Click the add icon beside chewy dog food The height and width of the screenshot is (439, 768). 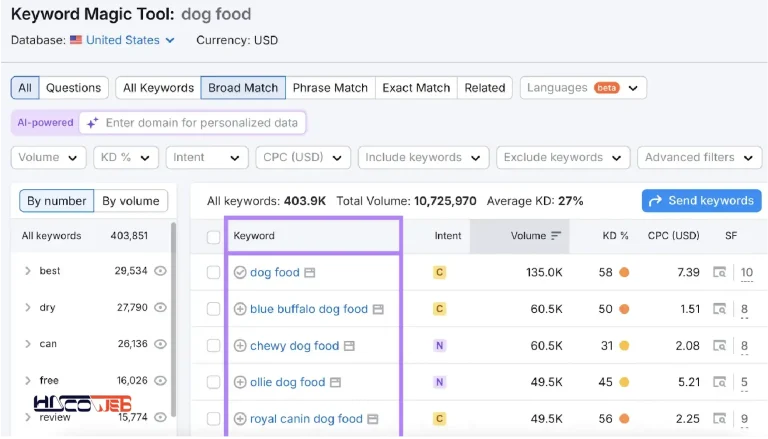(240, 346)
